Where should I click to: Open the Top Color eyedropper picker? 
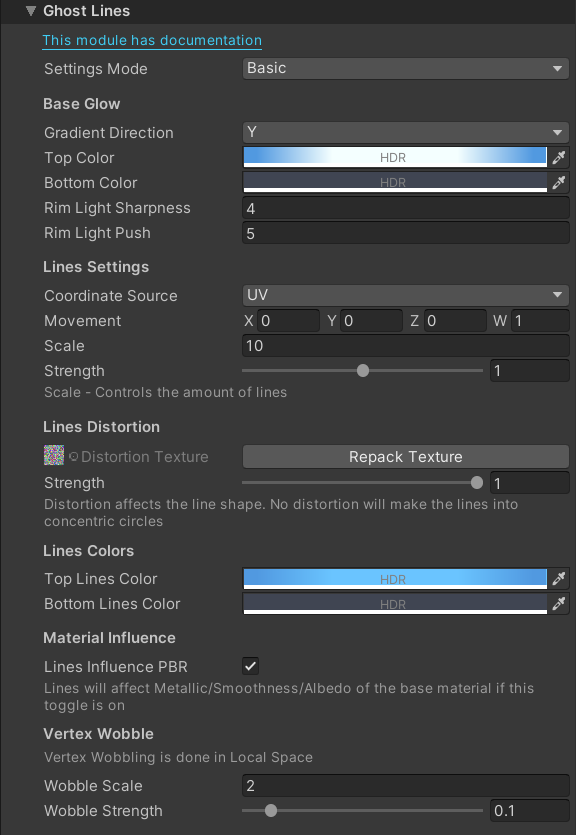559,157
